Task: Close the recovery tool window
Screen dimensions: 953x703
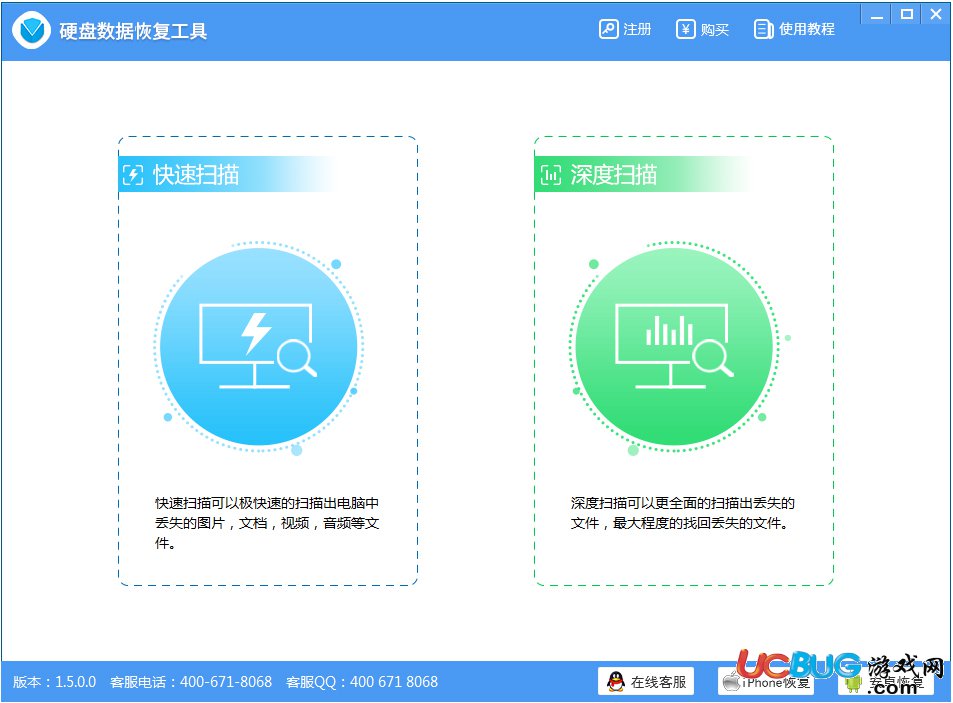Action: (x=936, y=15)
